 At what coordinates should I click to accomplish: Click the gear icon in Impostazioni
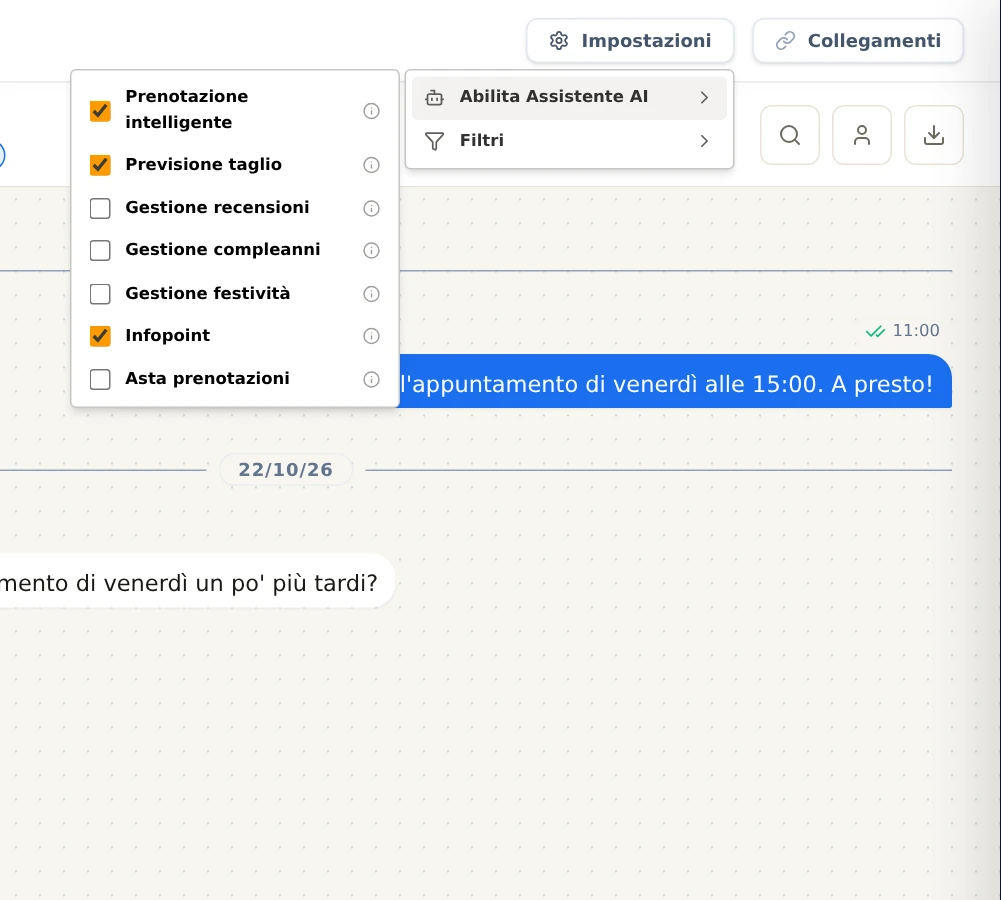coord(559,41)
